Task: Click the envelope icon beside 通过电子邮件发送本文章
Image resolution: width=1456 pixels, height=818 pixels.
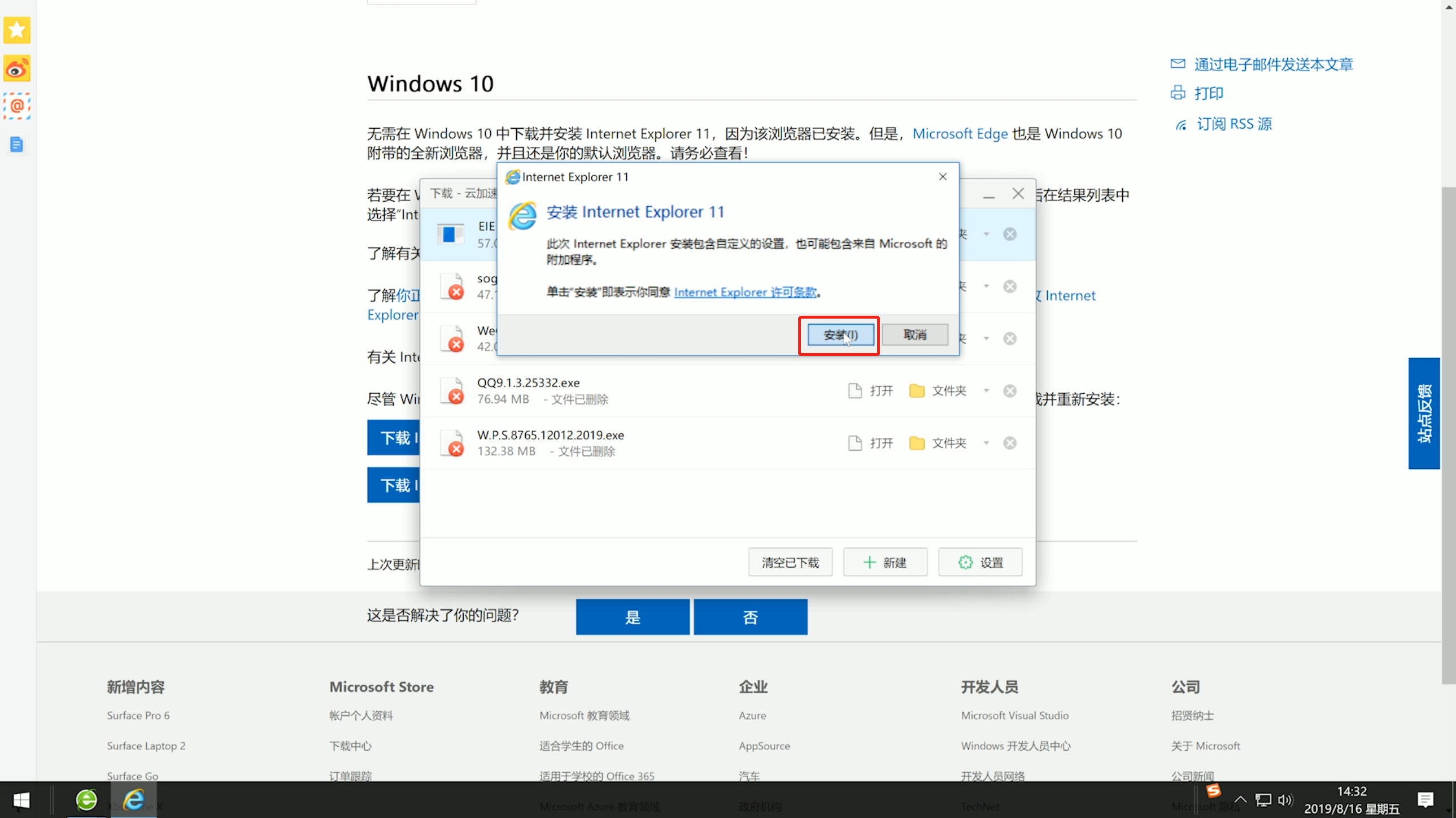Action: (1178, 64)
